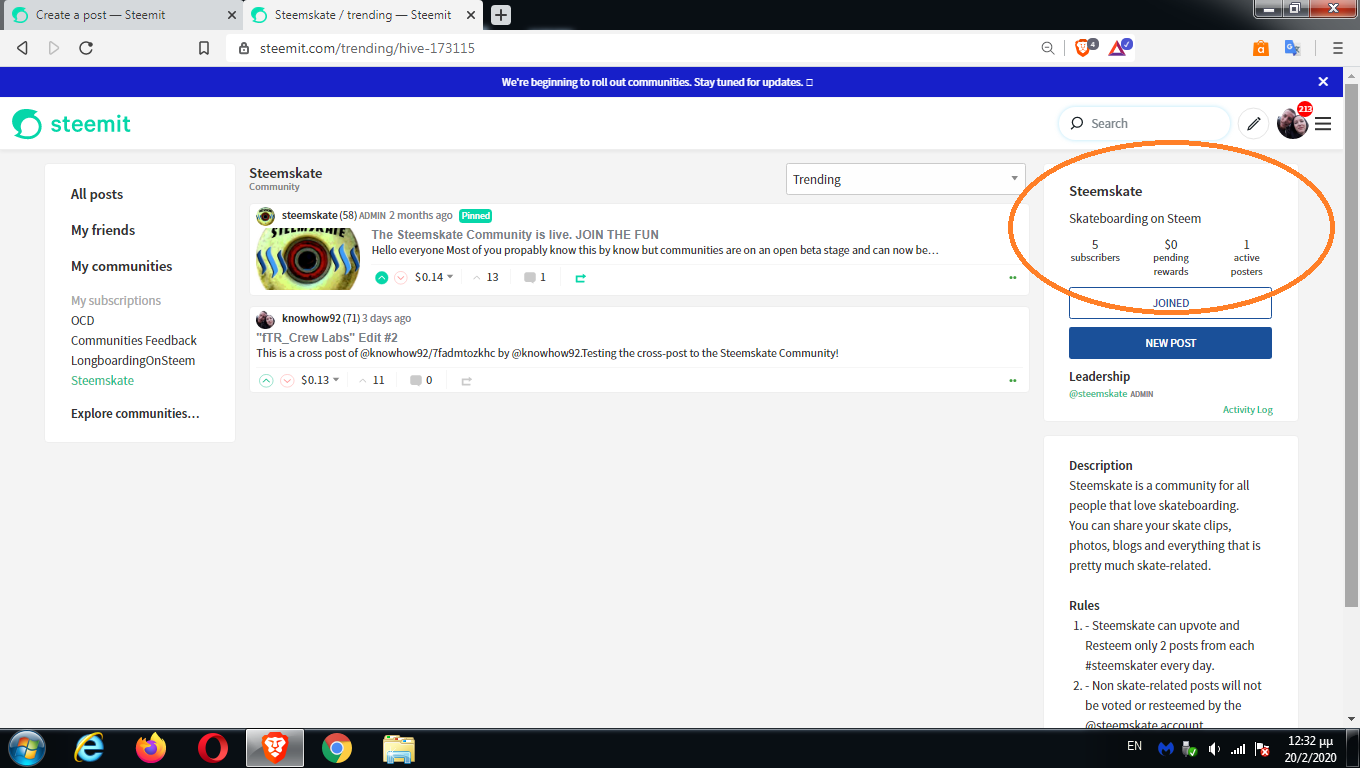This screenshot has width=1360, height=768.
Task: Open Firefox from the taskbar
Action: coord(150,748)
